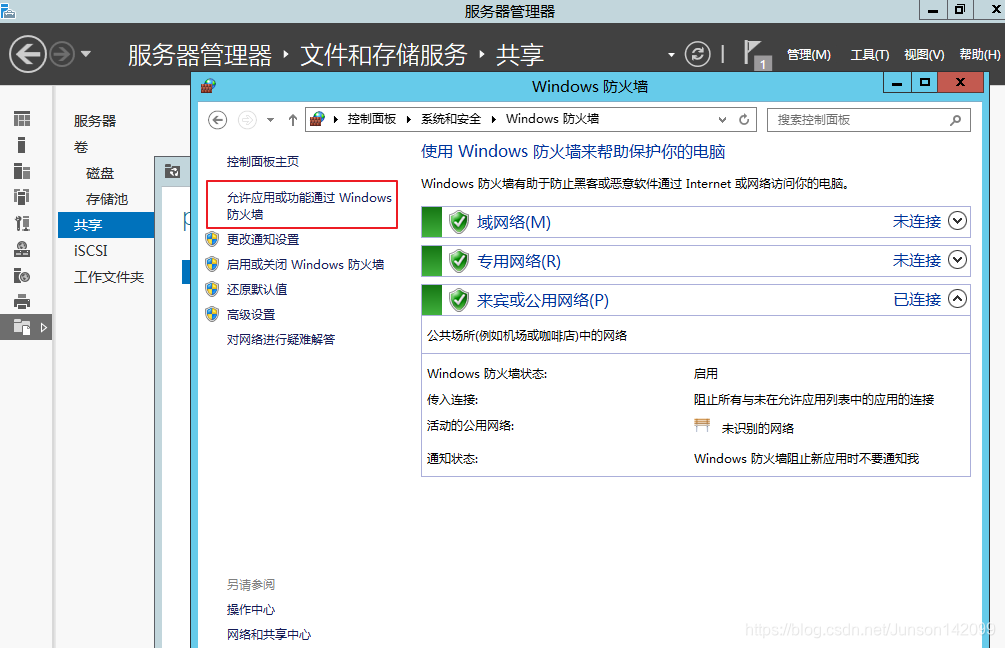This screenshot has height=648, width=1005.
Task: Click the firewall icon in address bar
Action: [318, 119]
